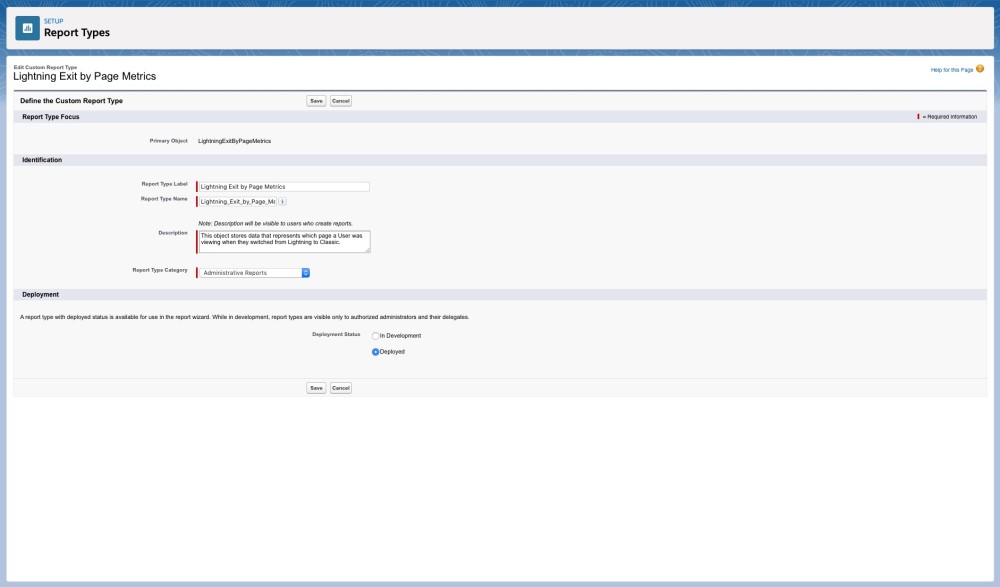
Task: Click the top Cancel button
Action: point(341,101)
